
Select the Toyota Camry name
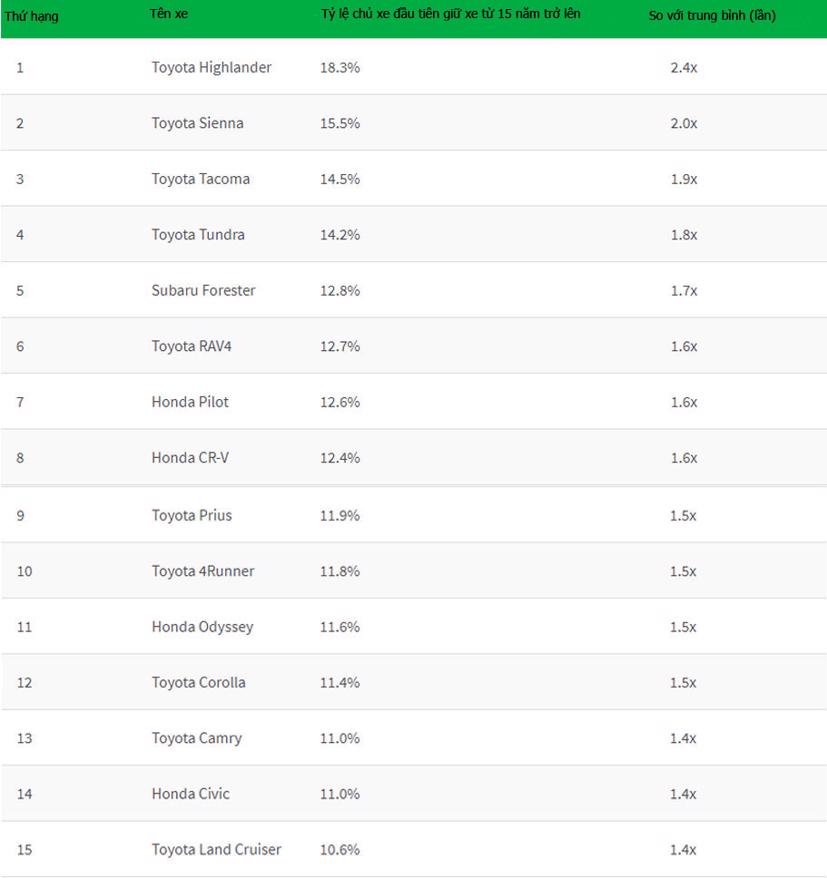pos(196,739)
